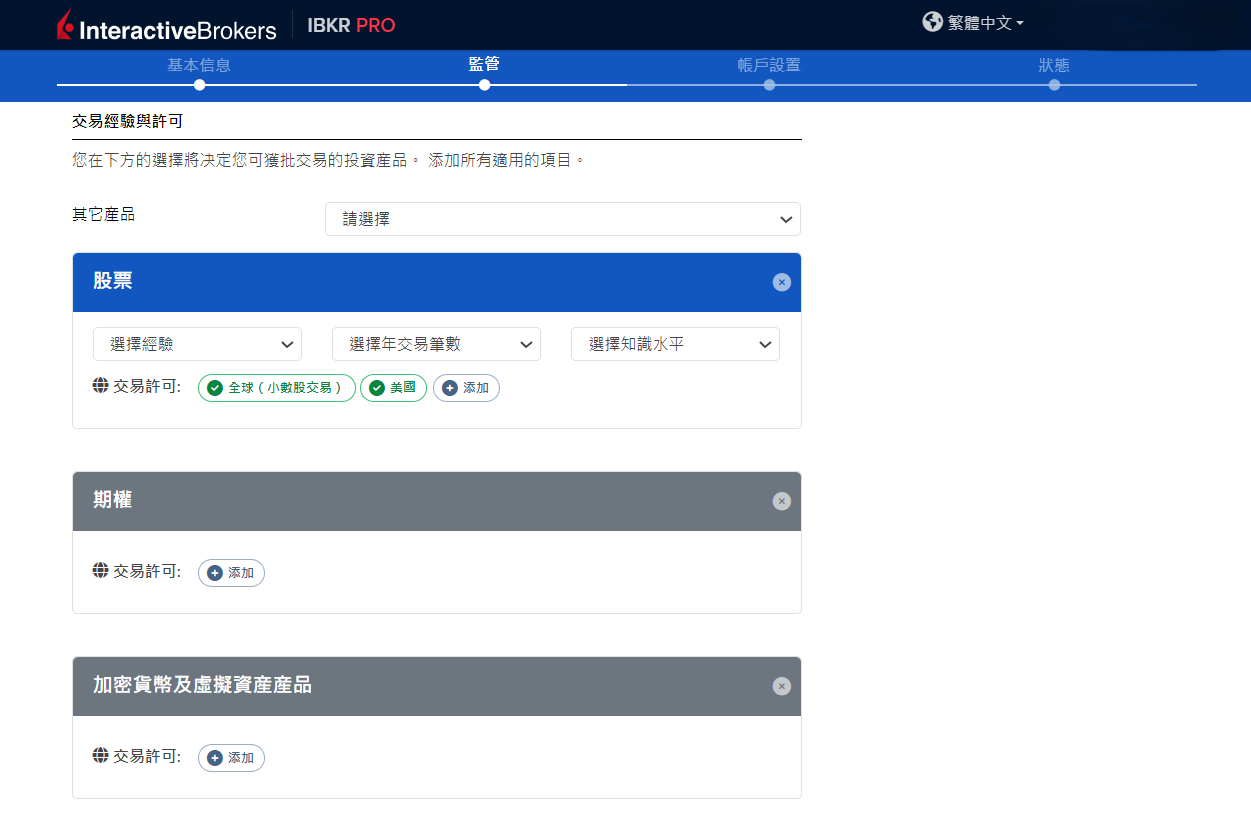Switch to the 帳戶設置 step
Viewport: 1251px width, 823px height.
pos(769,66)
